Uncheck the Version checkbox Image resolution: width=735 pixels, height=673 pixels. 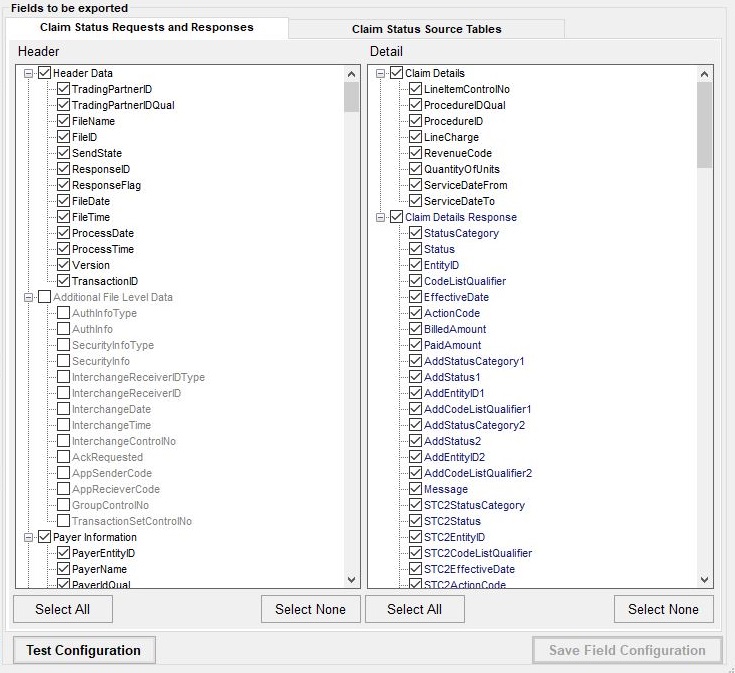(x=63, y=265)
